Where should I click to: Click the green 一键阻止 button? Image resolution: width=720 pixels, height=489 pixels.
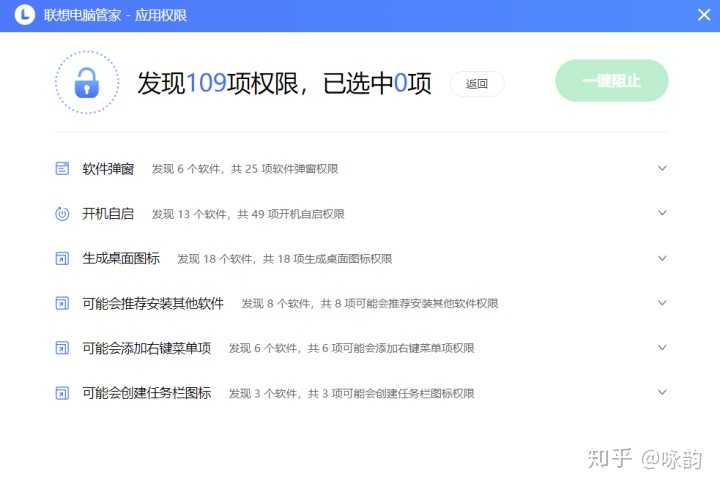point(611,80)
